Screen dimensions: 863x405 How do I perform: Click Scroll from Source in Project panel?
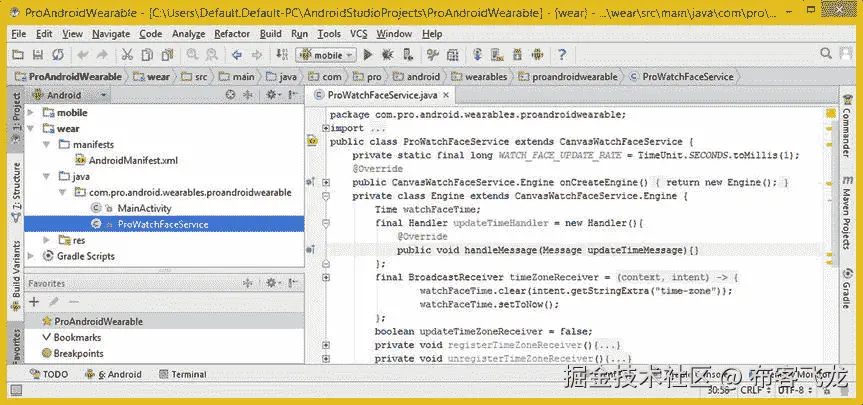(x=231, y=95)
